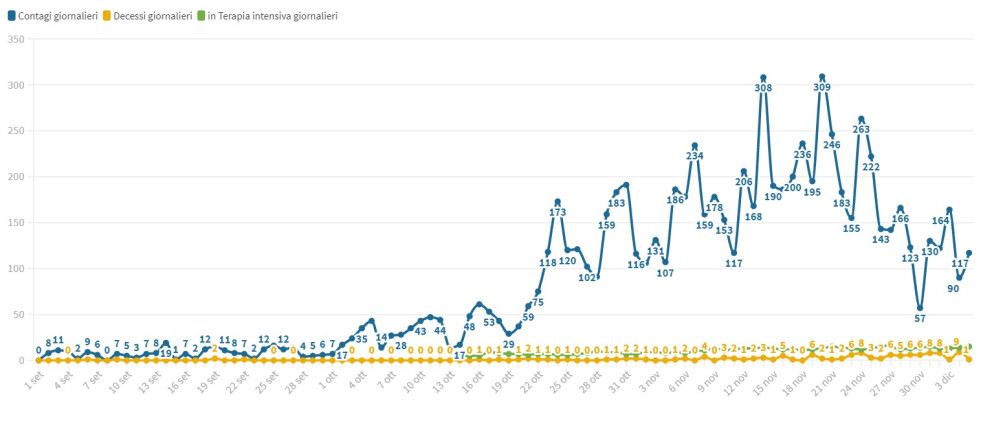Click the 350 y-axis value label
994x421 pixels.
pyautogui.click(x=15, y=39)
